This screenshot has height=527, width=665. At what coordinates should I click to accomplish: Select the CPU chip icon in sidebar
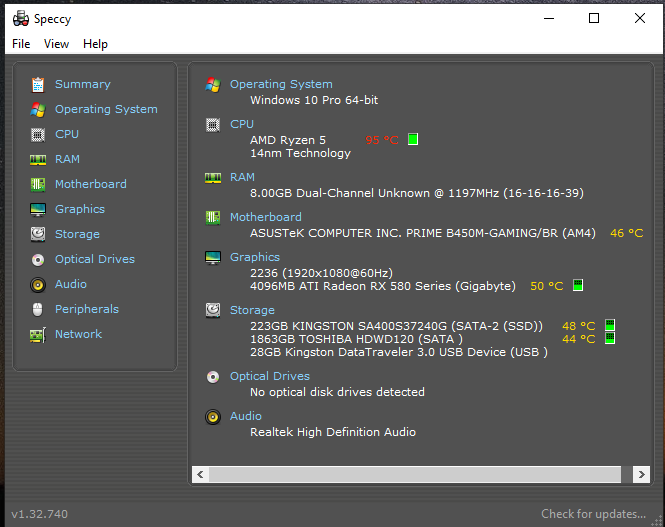click(x=38, y=135)
